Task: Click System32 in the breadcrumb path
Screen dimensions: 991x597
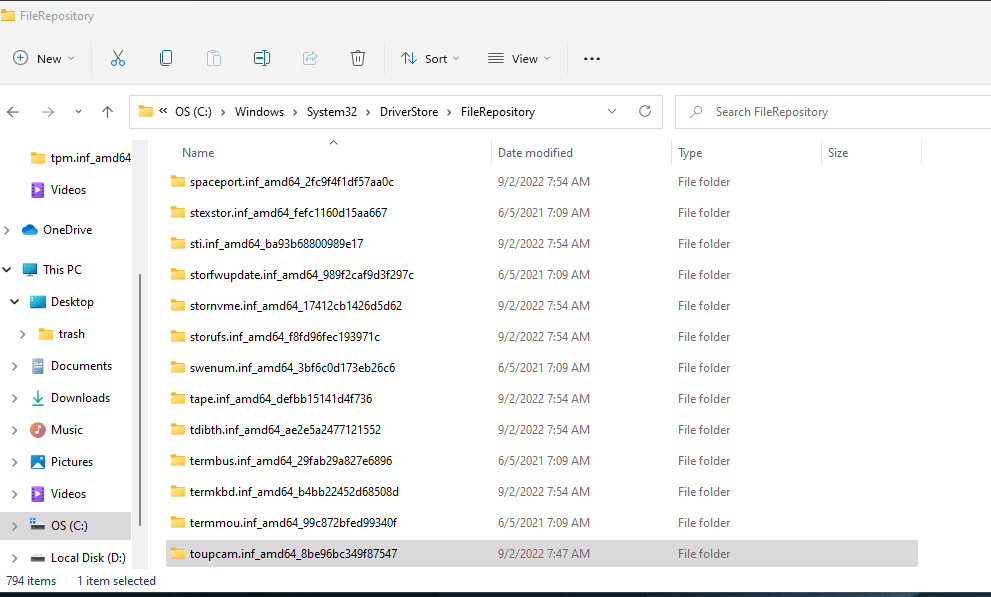Action: pos(332,112)
